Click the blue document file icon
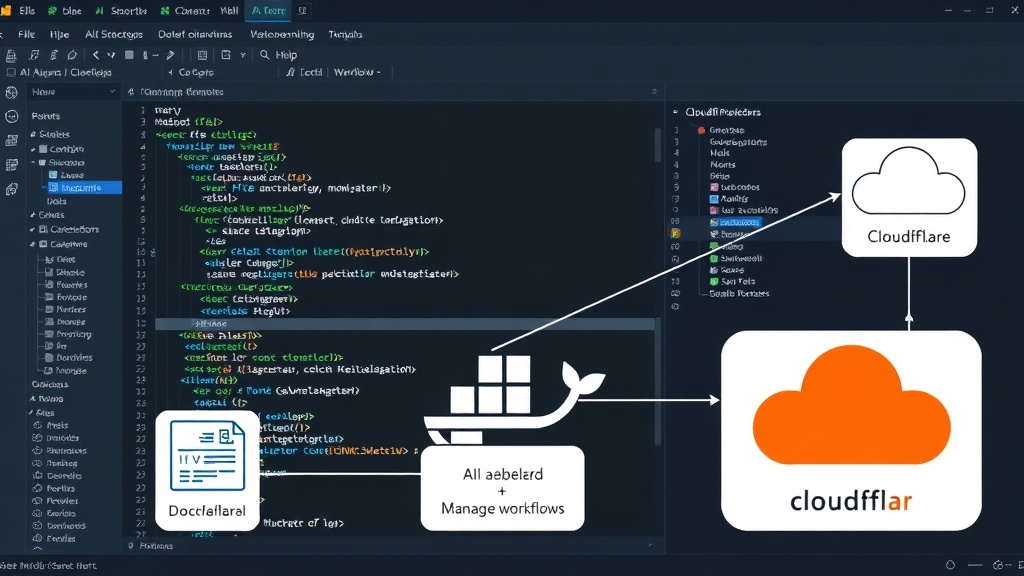1024x576 pixels. (x=207, y=455)
